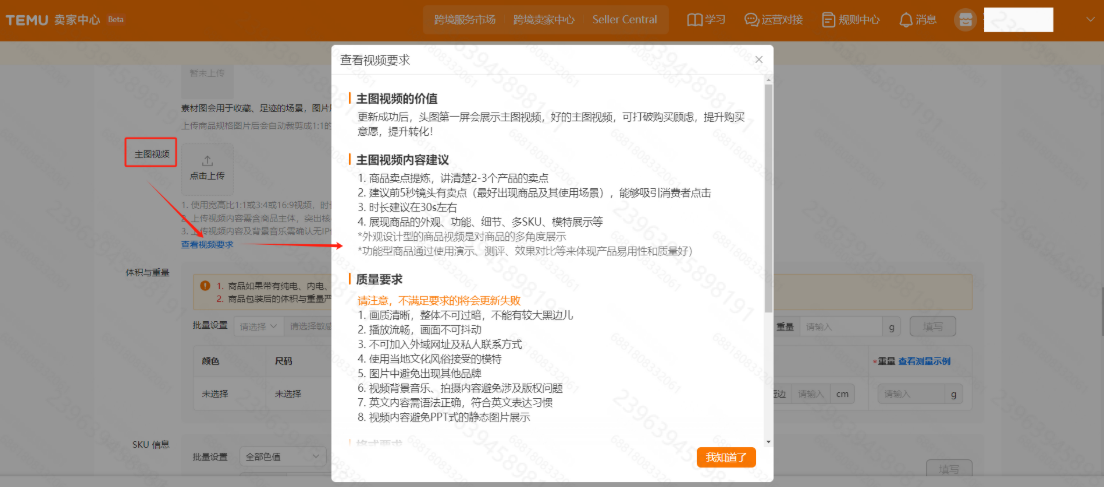Click 填写 button in volume section
Image resolution: width=1104 pixels, height=487 pixels.
point(933,327)
